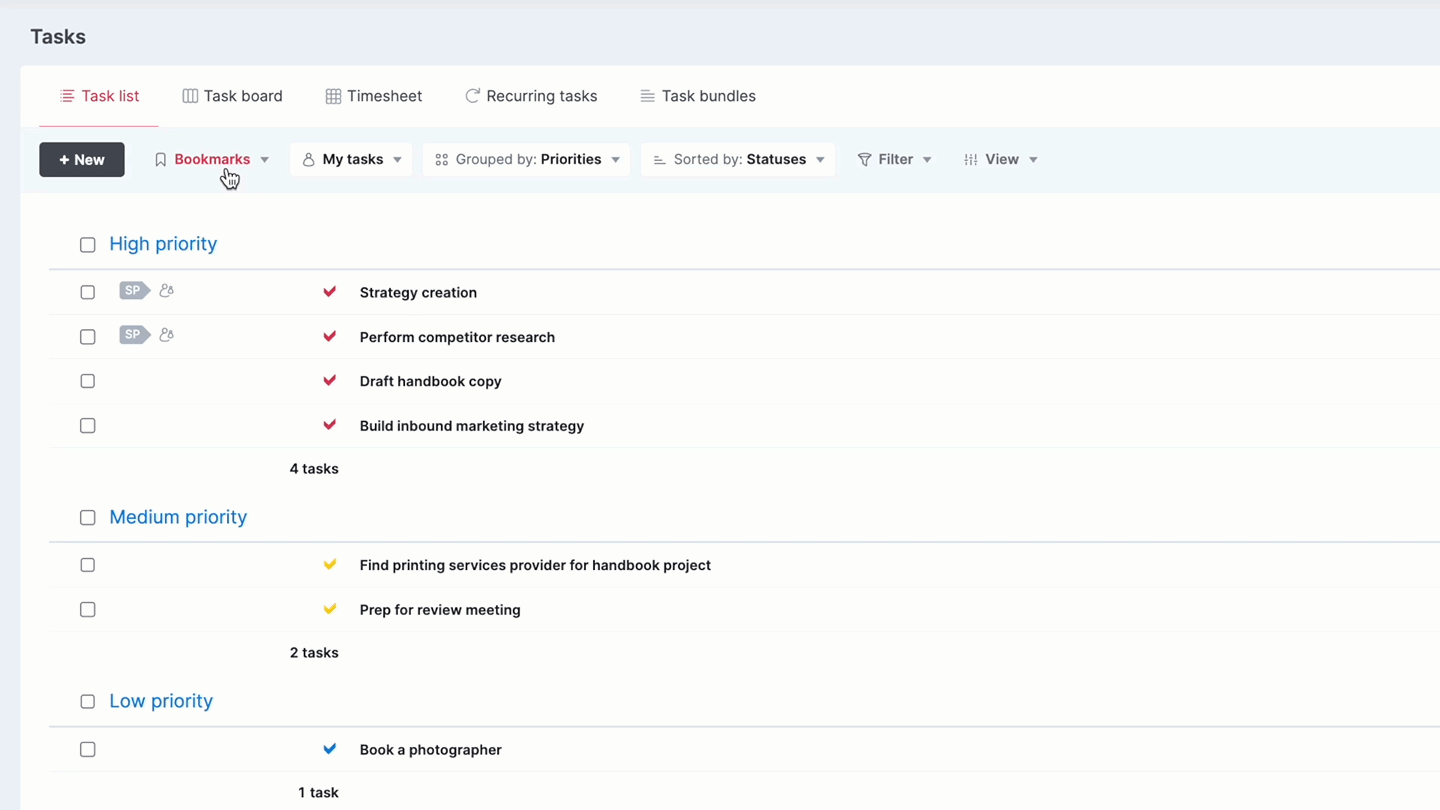Click the Task bundles list icon

click(x=648, y=96)
